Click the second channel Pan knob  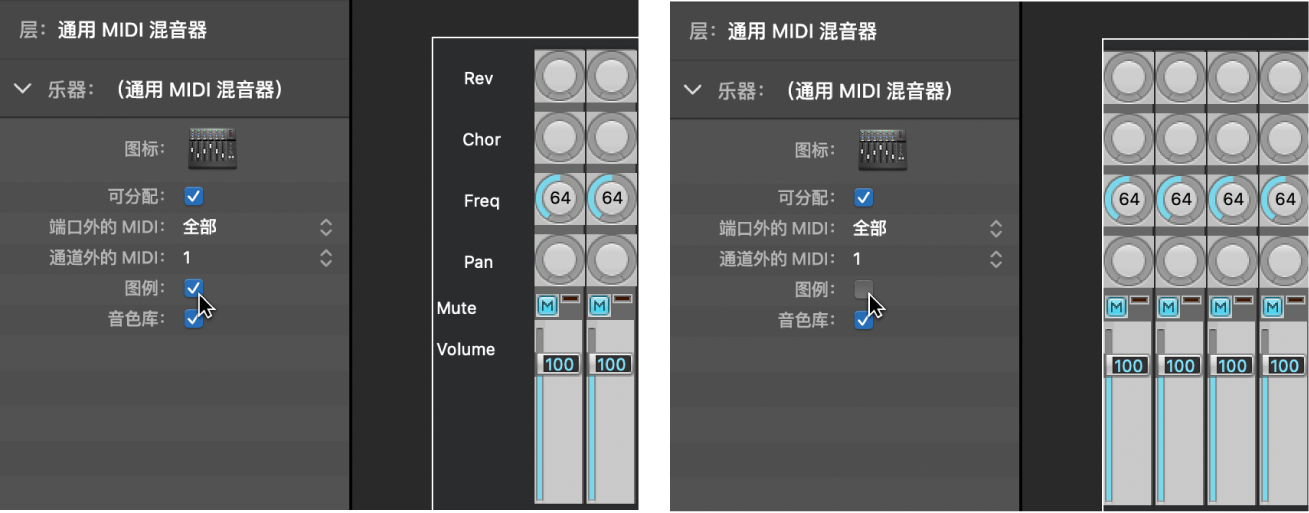(x=612, y=259)
